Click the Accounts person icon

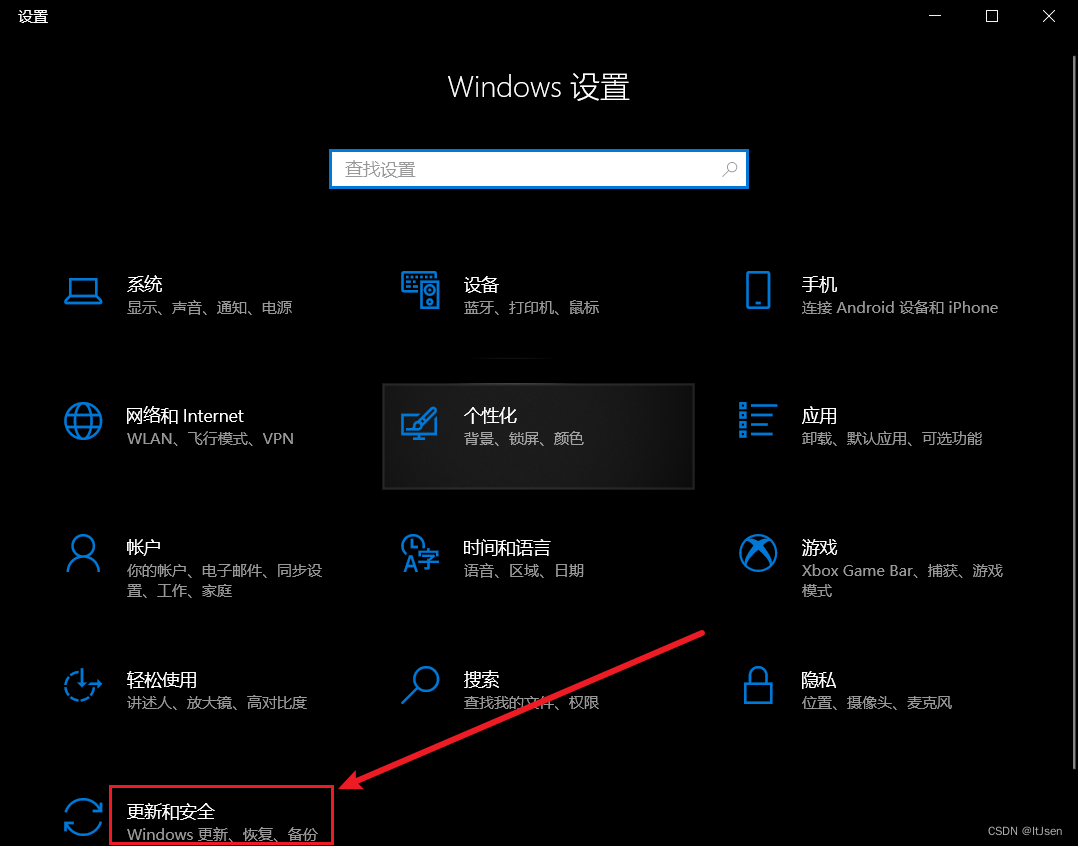(83, 553)
